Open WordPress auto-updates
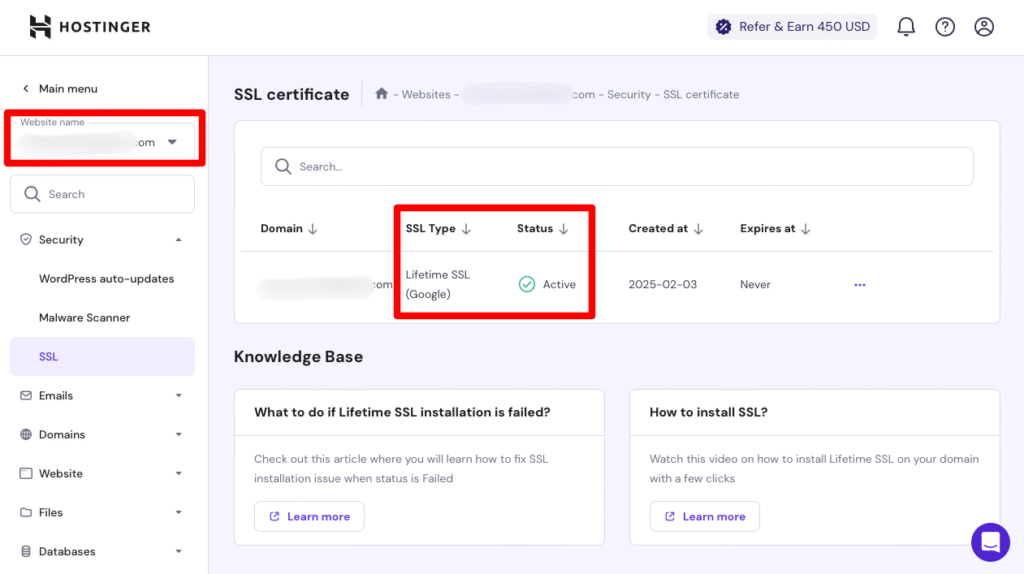Image resolution: width=1024 pixels, height=574 pixels. (x=106, y=279)
